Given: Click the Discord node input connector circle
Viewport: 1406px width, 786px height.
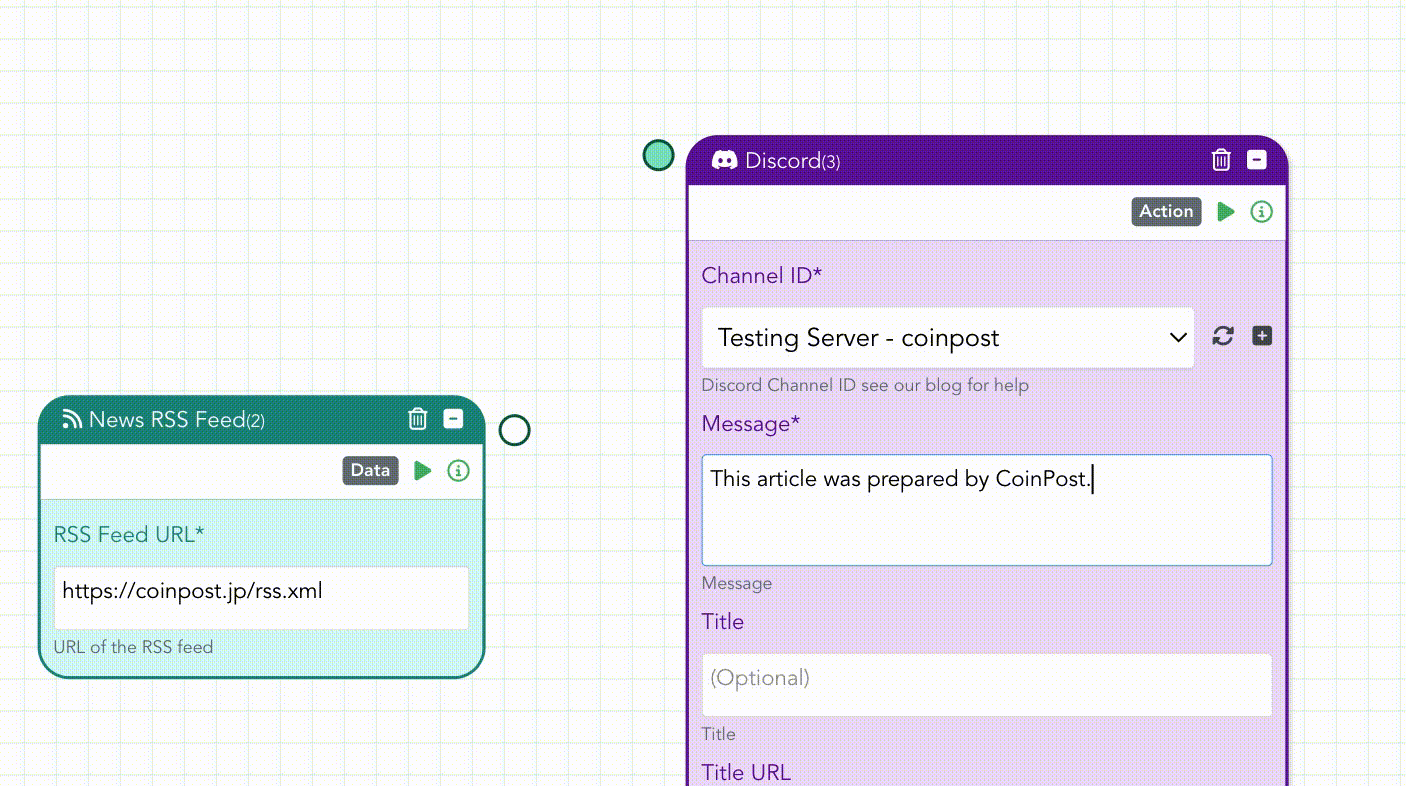Looking at the screenshot, I should pyautogui.click(x=658, y=155).
